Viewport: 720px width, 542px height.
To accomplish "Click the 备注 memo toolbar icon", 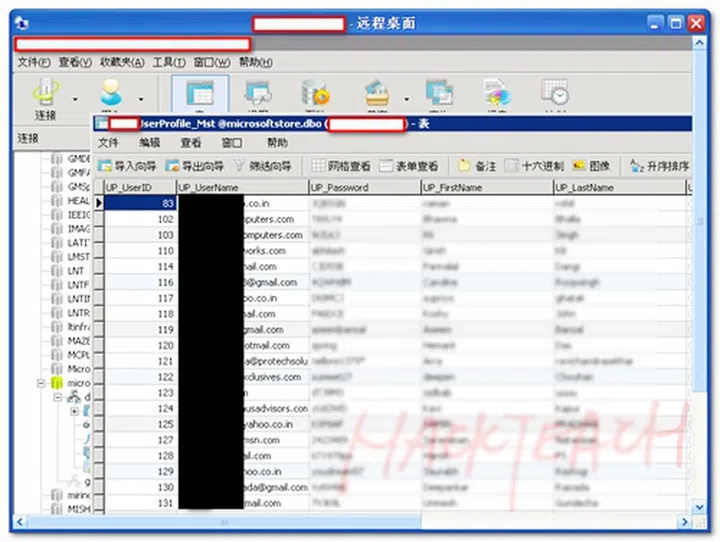I will [478, 165].
